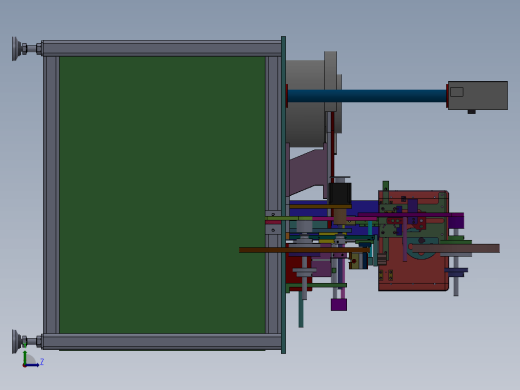The height and width of the screenshot is (390, 520).
Task: Select the purple block at bottom
Action: click(x=339, y=305)
